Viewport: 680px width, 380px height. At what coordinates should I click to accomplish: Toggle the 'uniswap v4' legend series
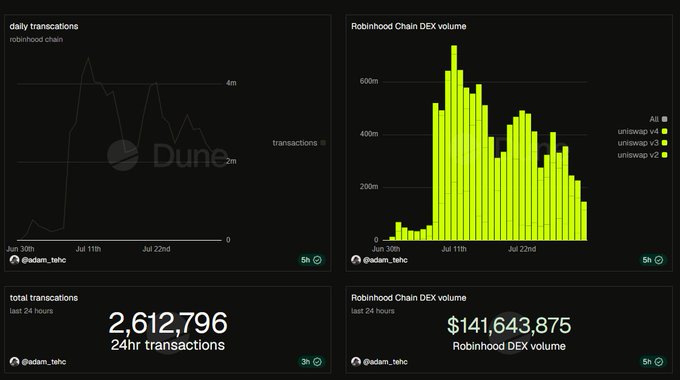pos(642,131)
